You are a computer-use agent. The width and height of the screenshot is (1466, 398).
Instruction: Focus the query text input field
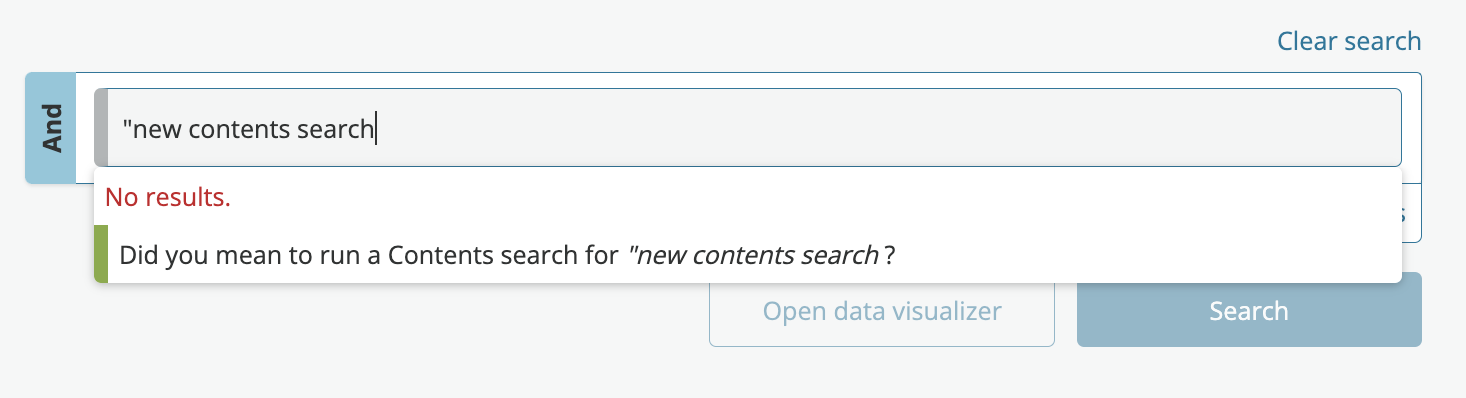click(748, 128)
